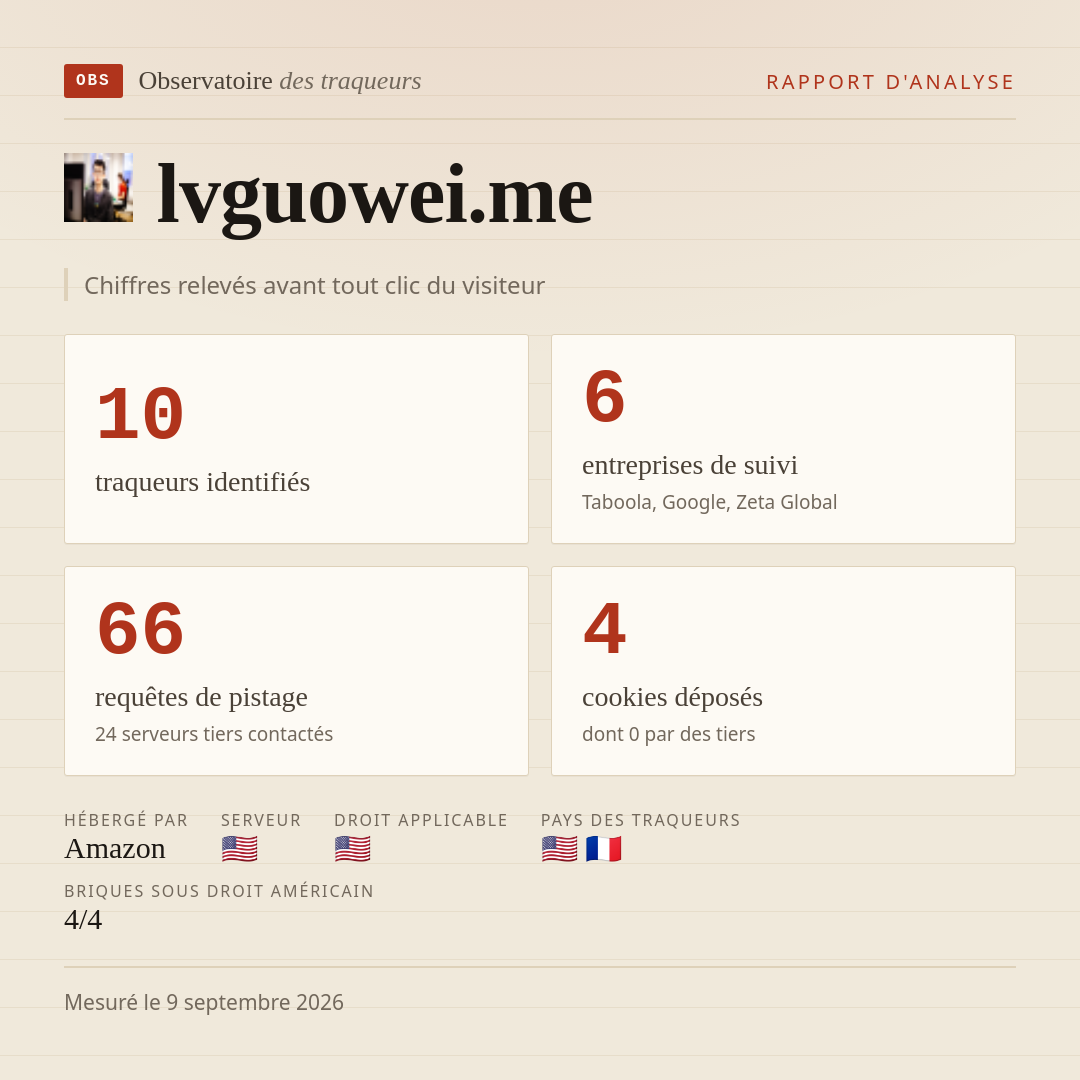
Task: Click the 'BRIQUES SOUS DROIT AMÉRICAIN' label
Action: pos(219,891)
